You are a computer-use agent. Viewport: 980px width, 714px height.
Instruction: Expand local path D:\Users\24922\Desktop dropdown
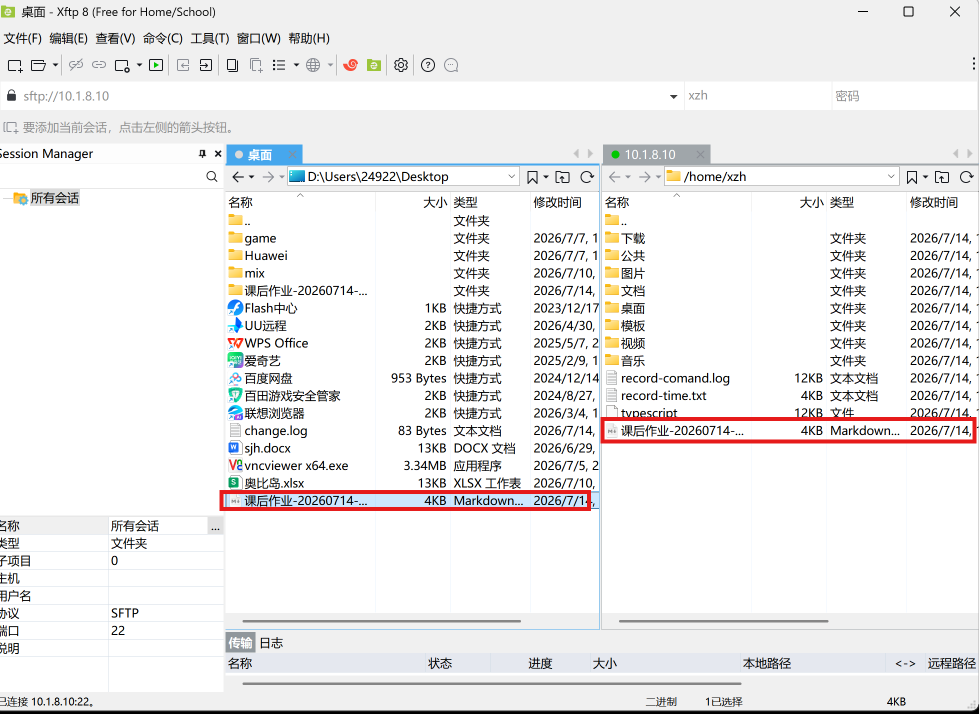pyautogui.click(x=511, y=177)
